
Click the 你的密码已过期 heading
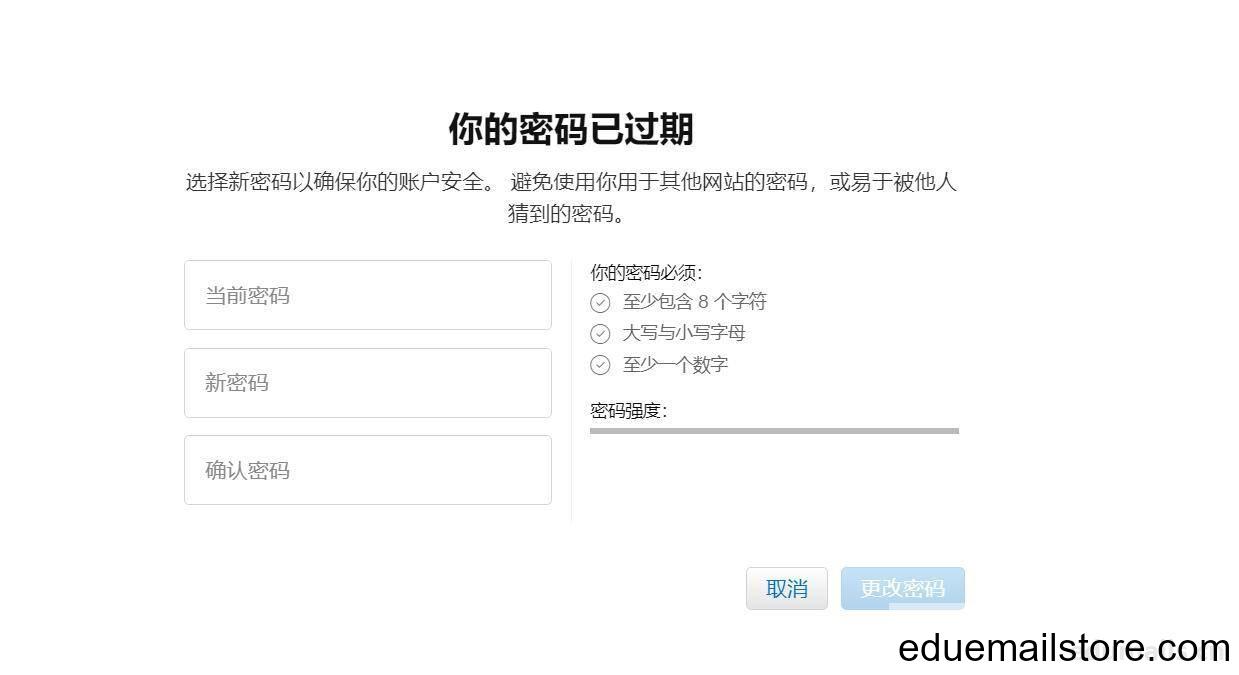571,129
